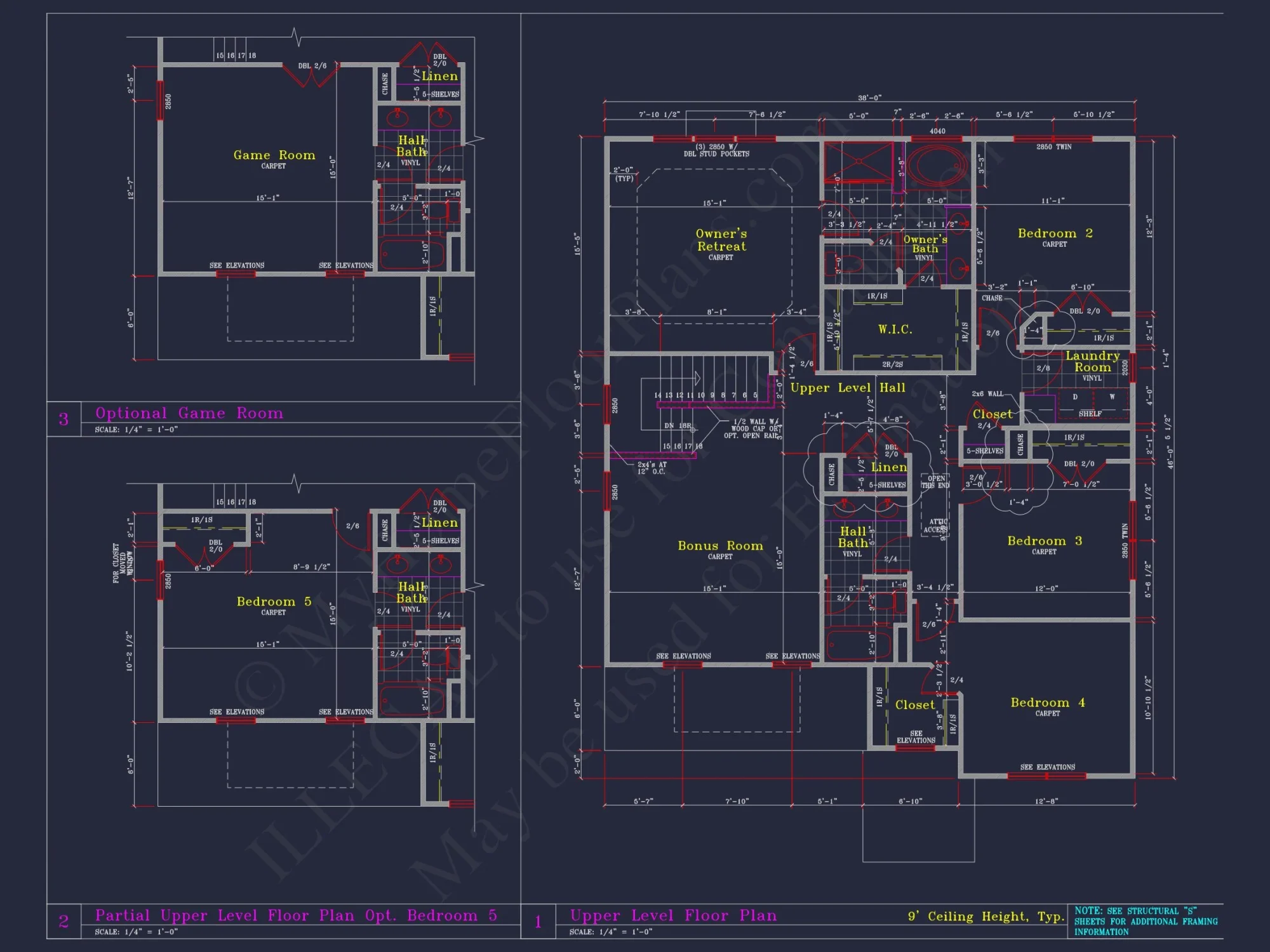Click the W.I.C. closet label
This screenshot has width=1270, height=952.
coord(896,329)
